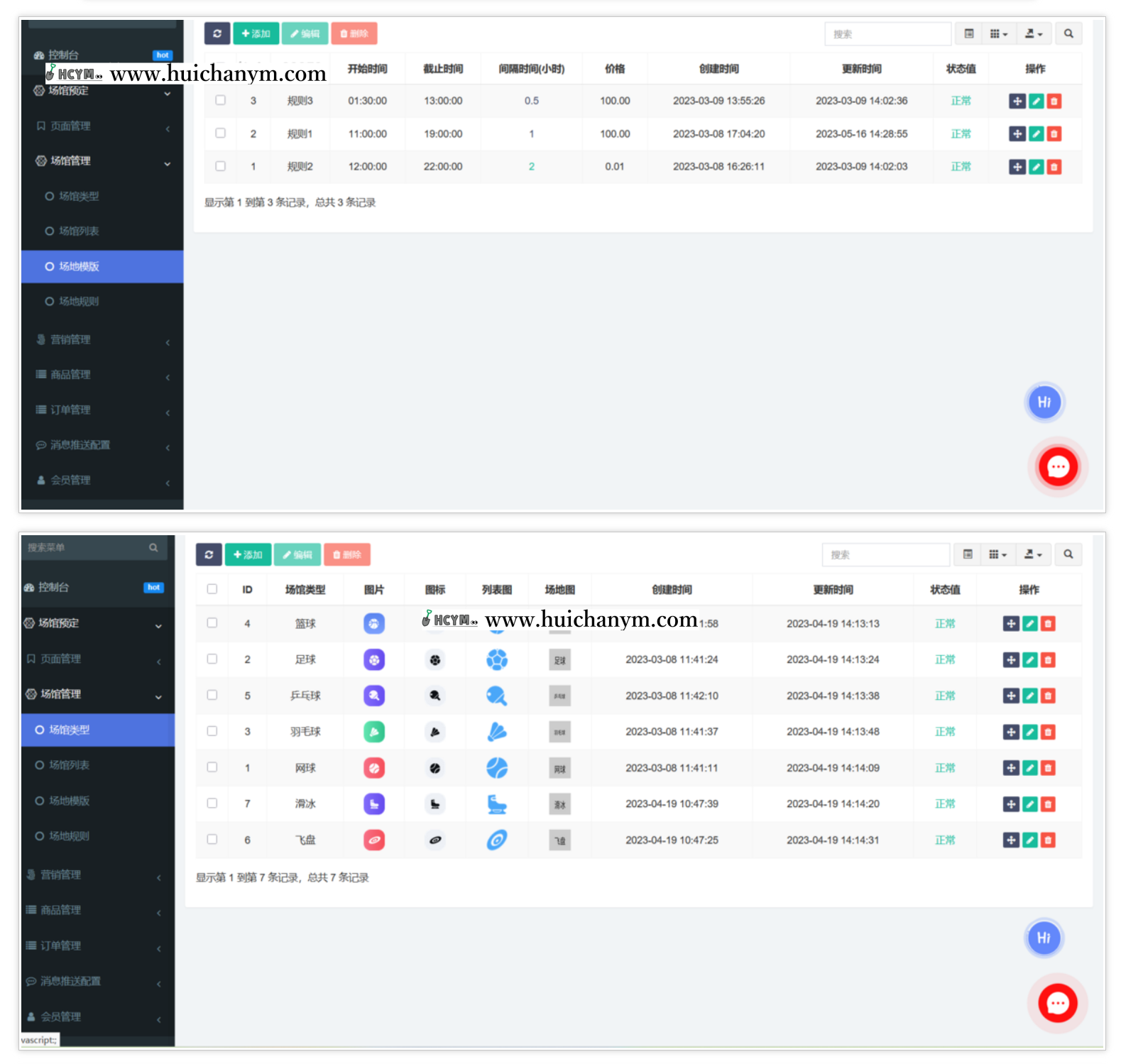Viewport: 1121px width, 1064px height.
Task: Click the green edit icon in 滑冰 row
Action: click(1029, 804)
